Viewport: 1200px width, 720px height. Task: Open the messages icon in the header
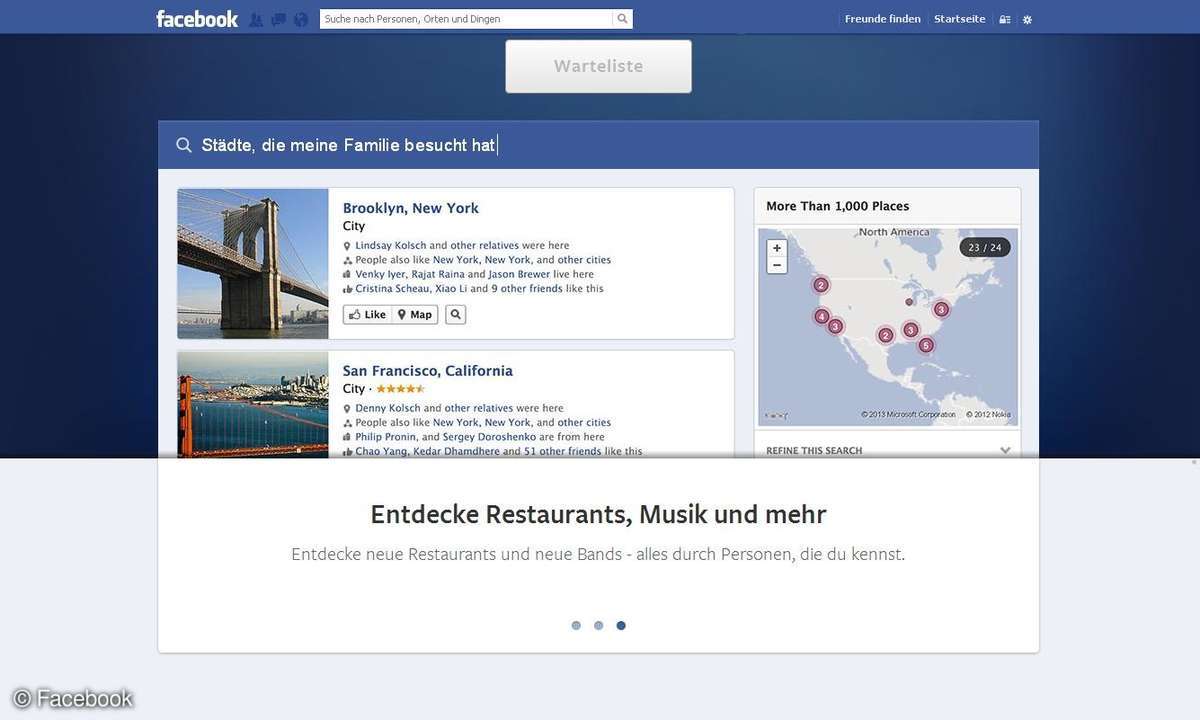pyautogui.click(x=278, y=19)
